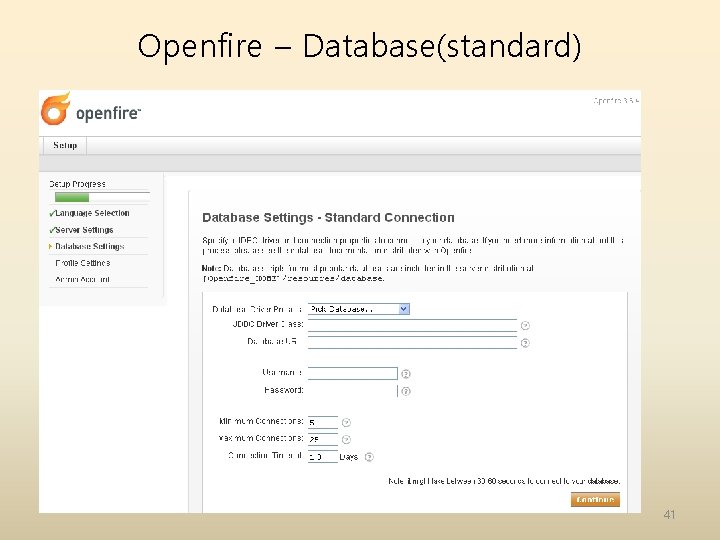
Task: Show help for Maximum Connections
Action: pyautogui.click(x=346, y=440)
